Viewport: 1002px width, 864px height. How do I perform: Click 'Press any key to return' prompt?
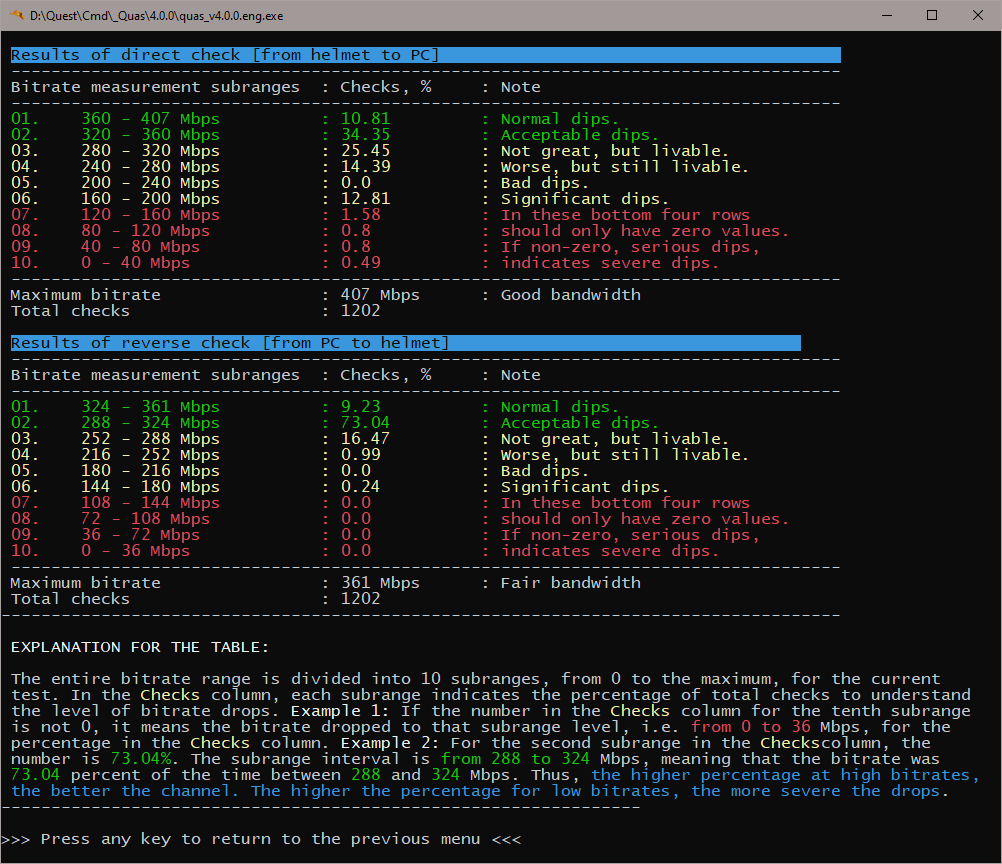click(261, 839)
